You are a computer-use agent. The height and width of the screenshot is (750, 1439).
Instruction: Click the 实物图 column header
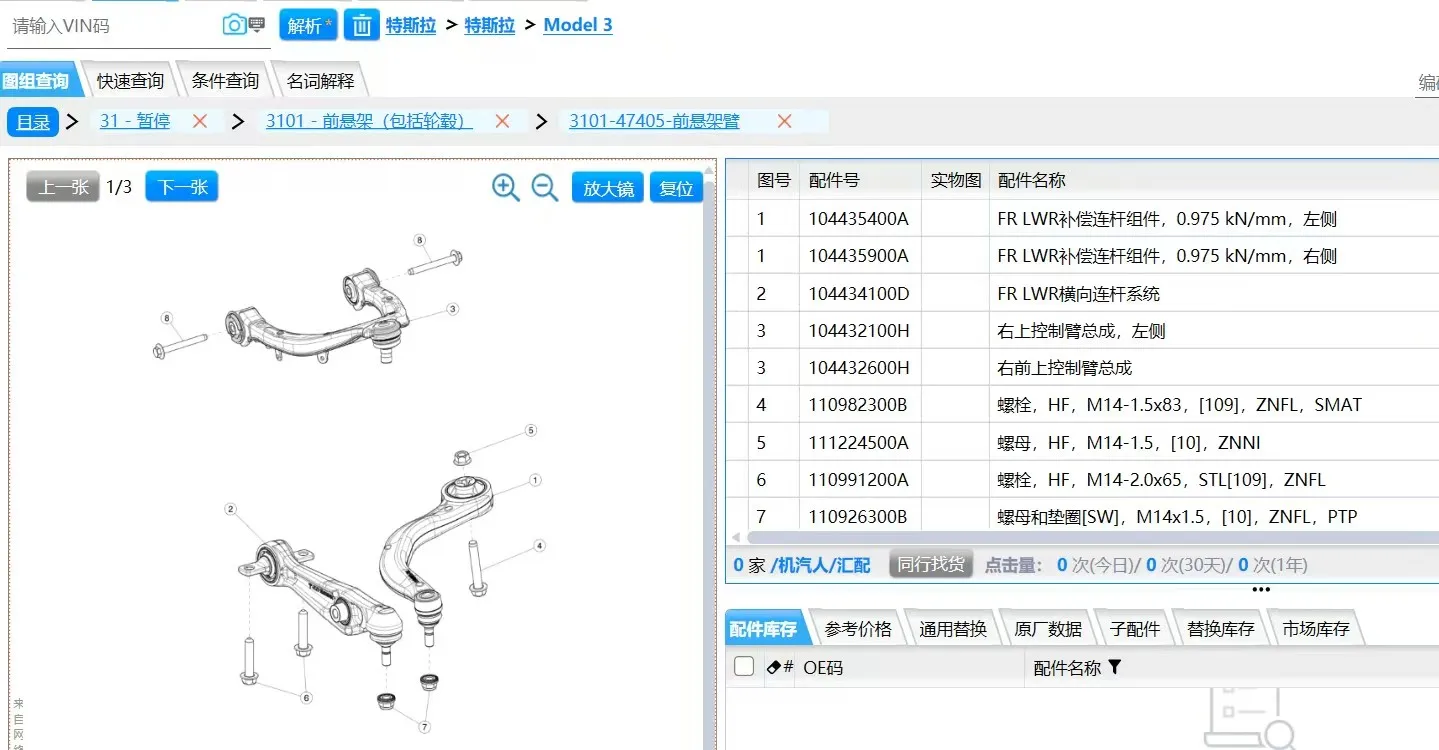coord(956,180)
